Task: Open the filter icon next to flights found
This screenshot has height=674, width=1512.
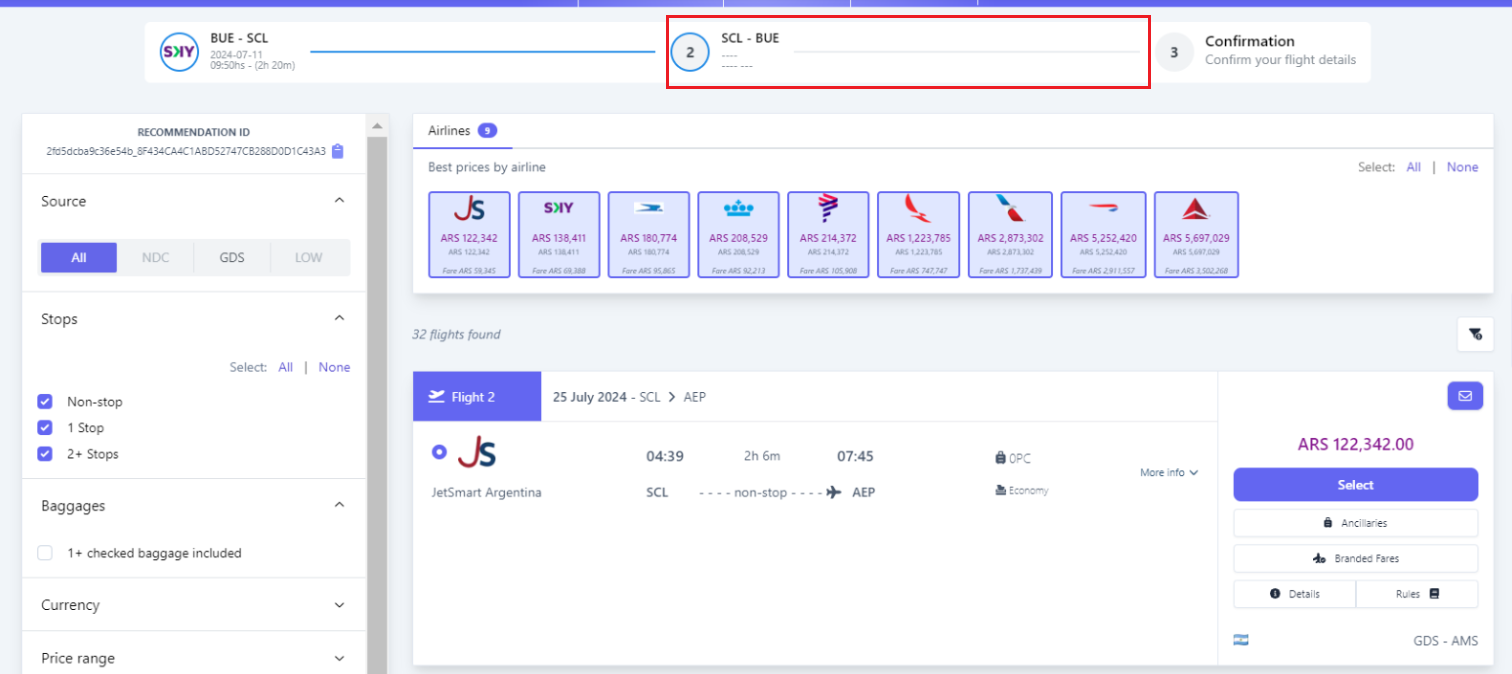Action: [x=1475, y=335]
